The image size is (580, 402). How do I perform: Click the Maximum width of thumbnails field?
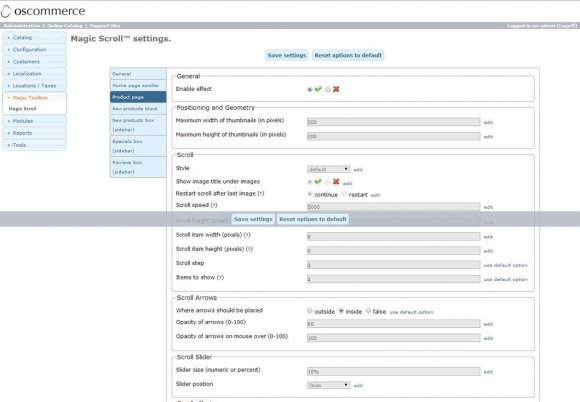point(394,122)
